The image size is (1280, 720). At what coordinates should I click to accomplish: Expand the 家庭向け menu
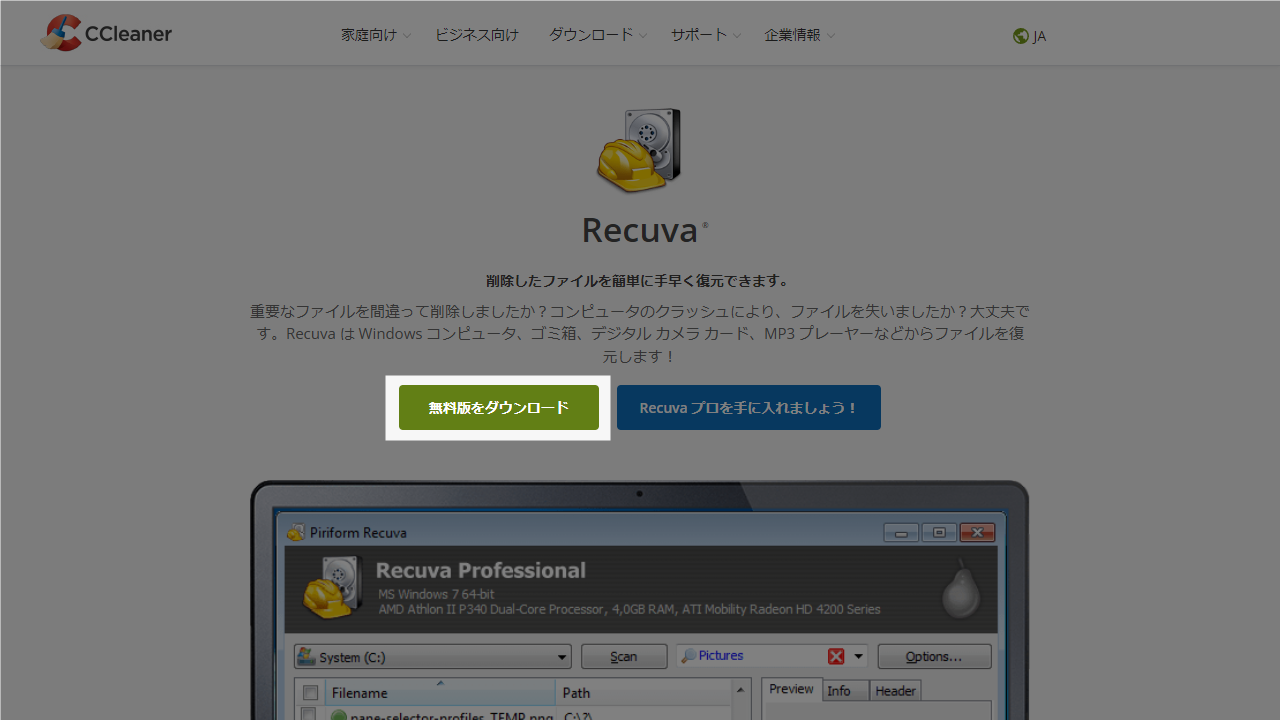(x=376, y=35)
